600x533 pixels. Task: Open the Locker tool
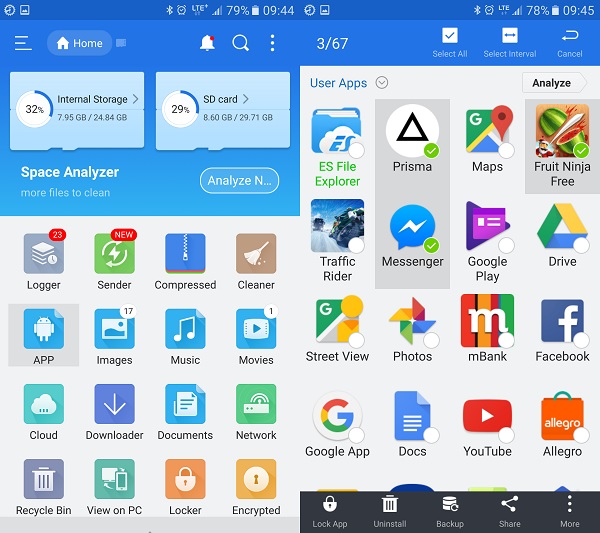coord(185,487)
